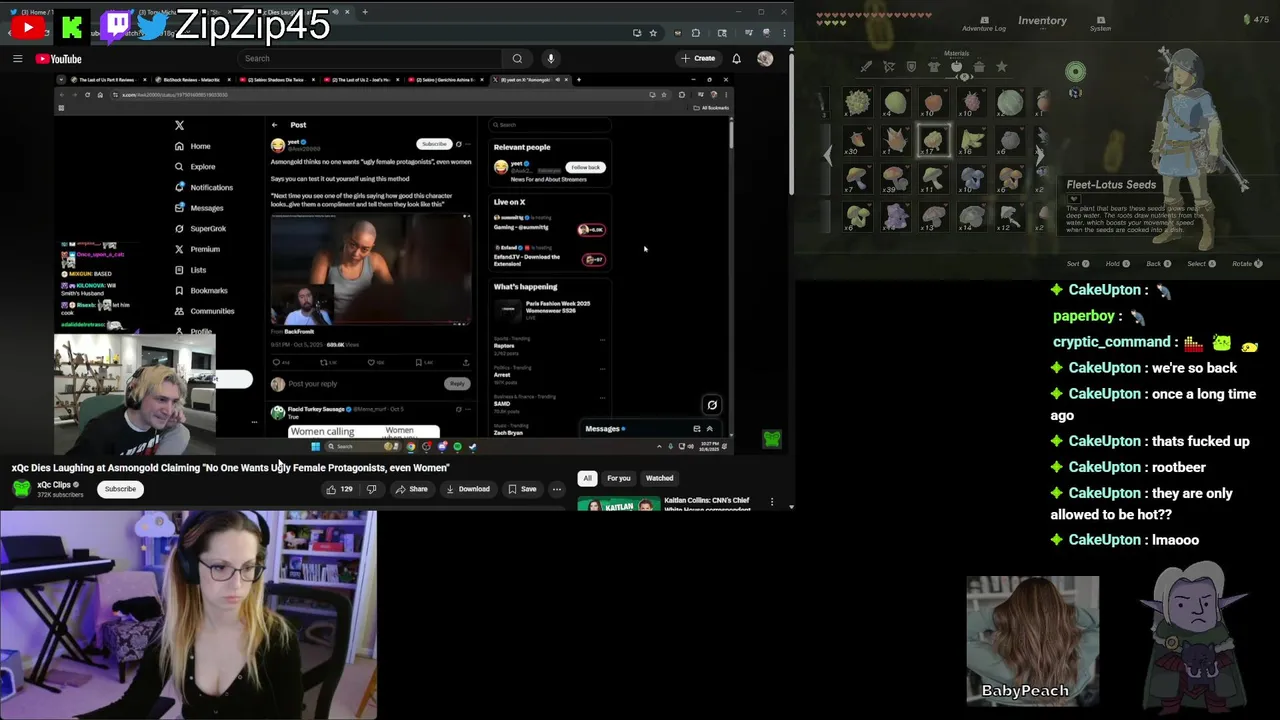Select the System tab in the game

tap(1101, 24)
